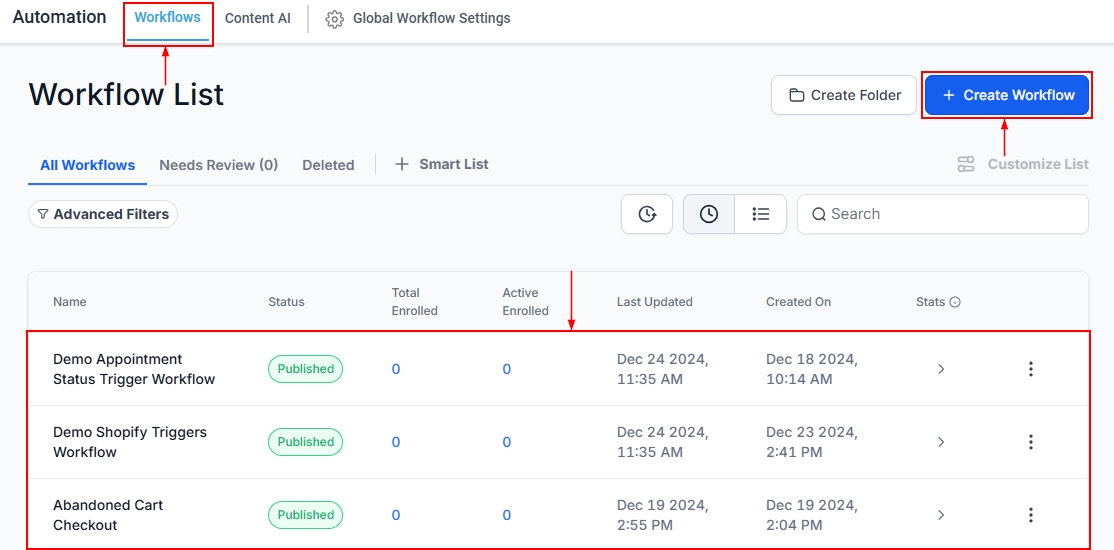Click the plus icon beside Smart List

402,164
